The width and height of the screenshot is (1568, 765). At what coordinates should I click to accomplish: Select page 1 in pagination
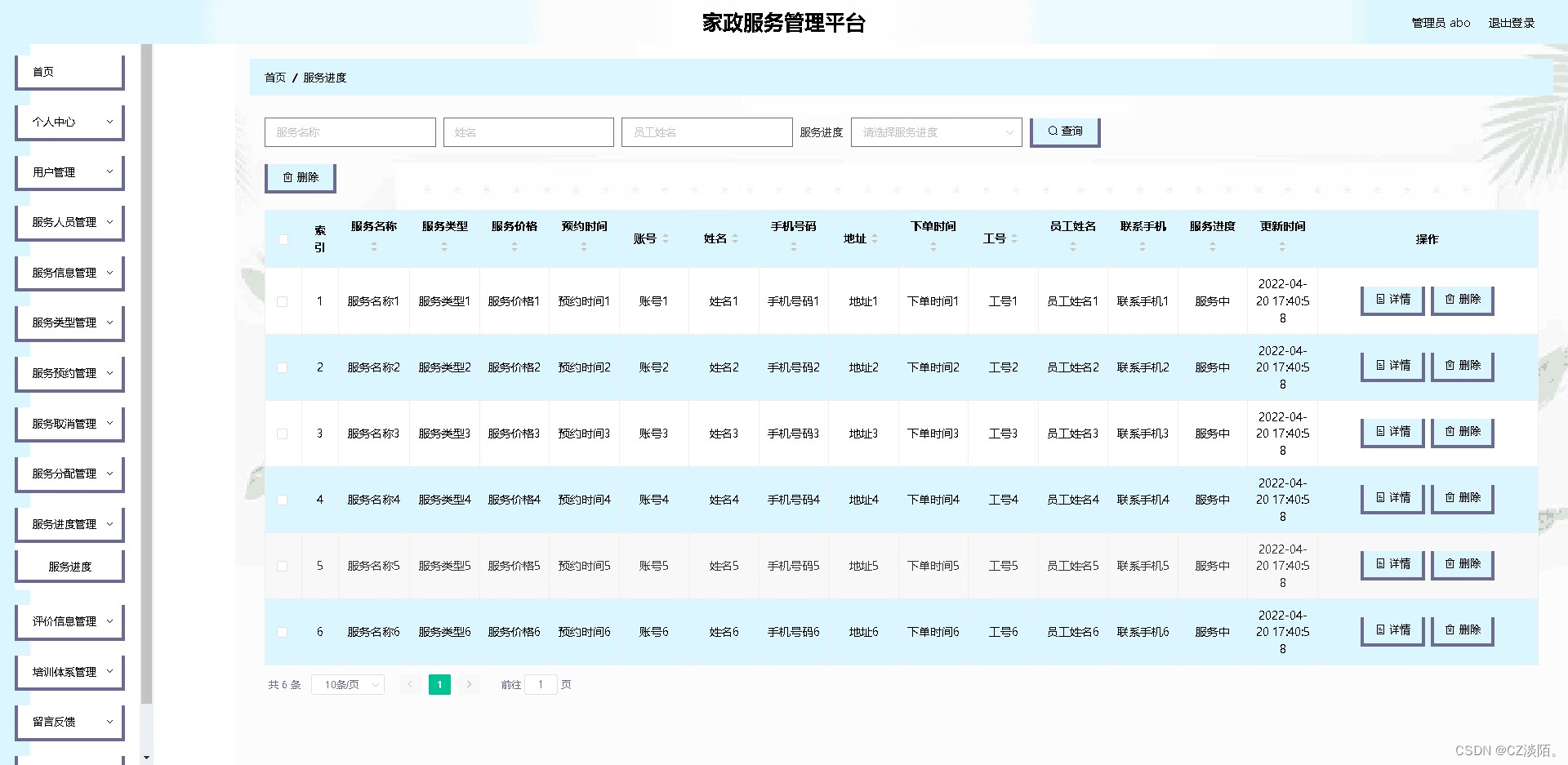[x=439, y=684]
